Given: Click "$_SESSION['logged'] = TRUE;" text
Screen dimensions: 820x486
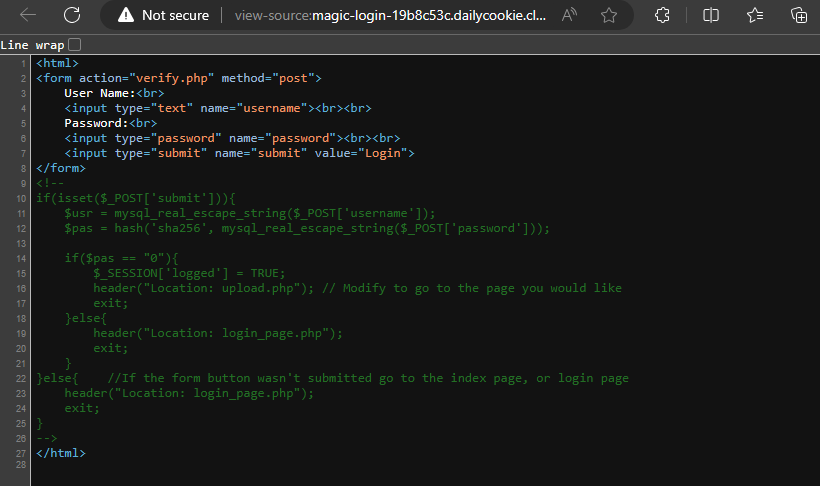Looking at the screenshot, I should coord(189,274).
